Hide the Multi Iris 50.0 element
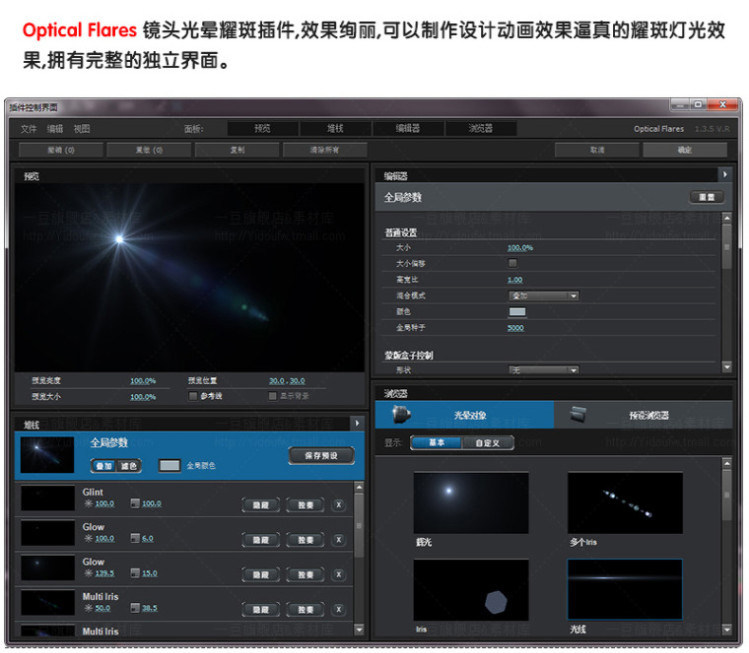Image resolution: width=749 pixels, height=653 pixels. [x=260, y=610]
